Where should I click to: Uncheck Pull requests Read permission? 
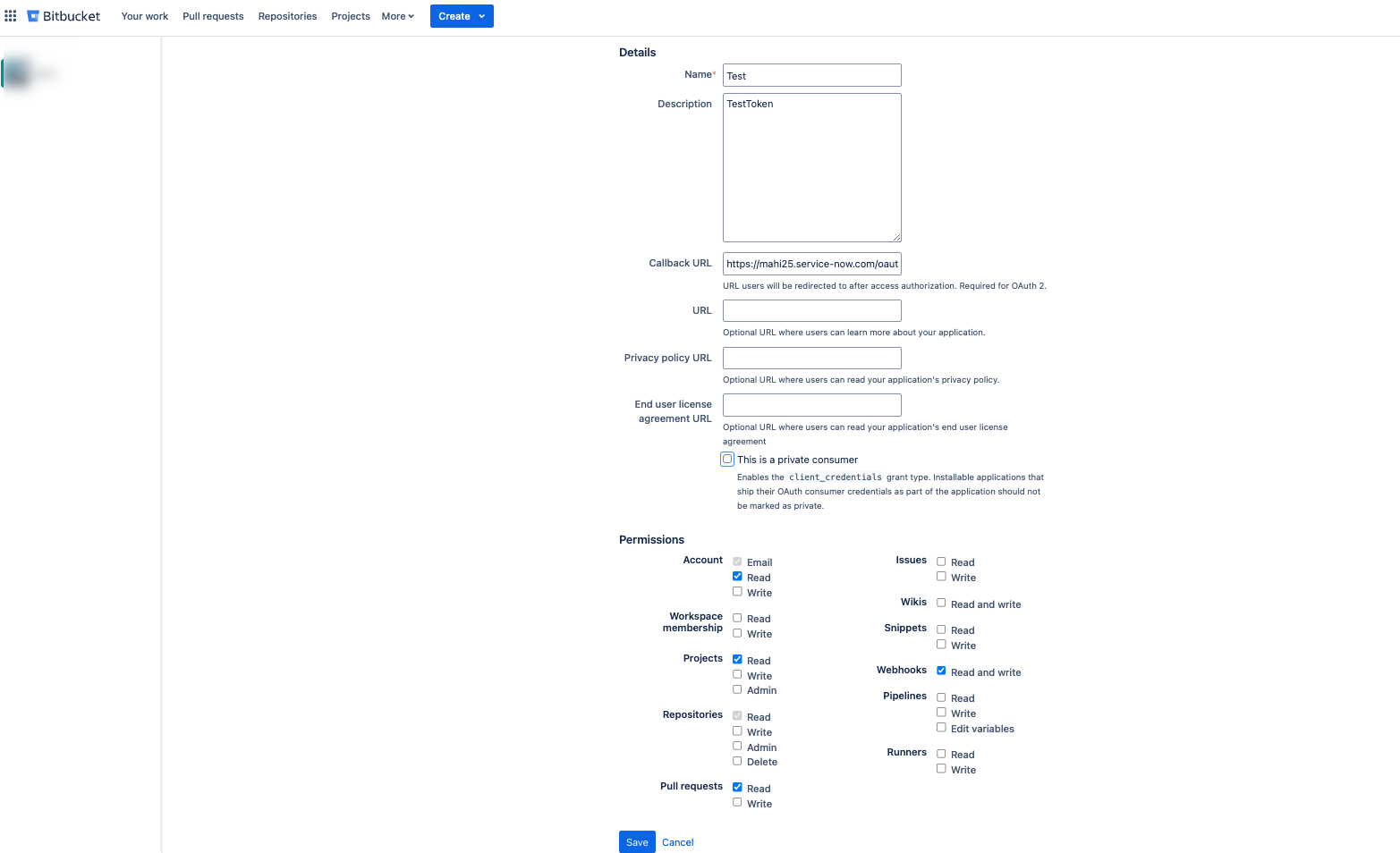point(737,788)
